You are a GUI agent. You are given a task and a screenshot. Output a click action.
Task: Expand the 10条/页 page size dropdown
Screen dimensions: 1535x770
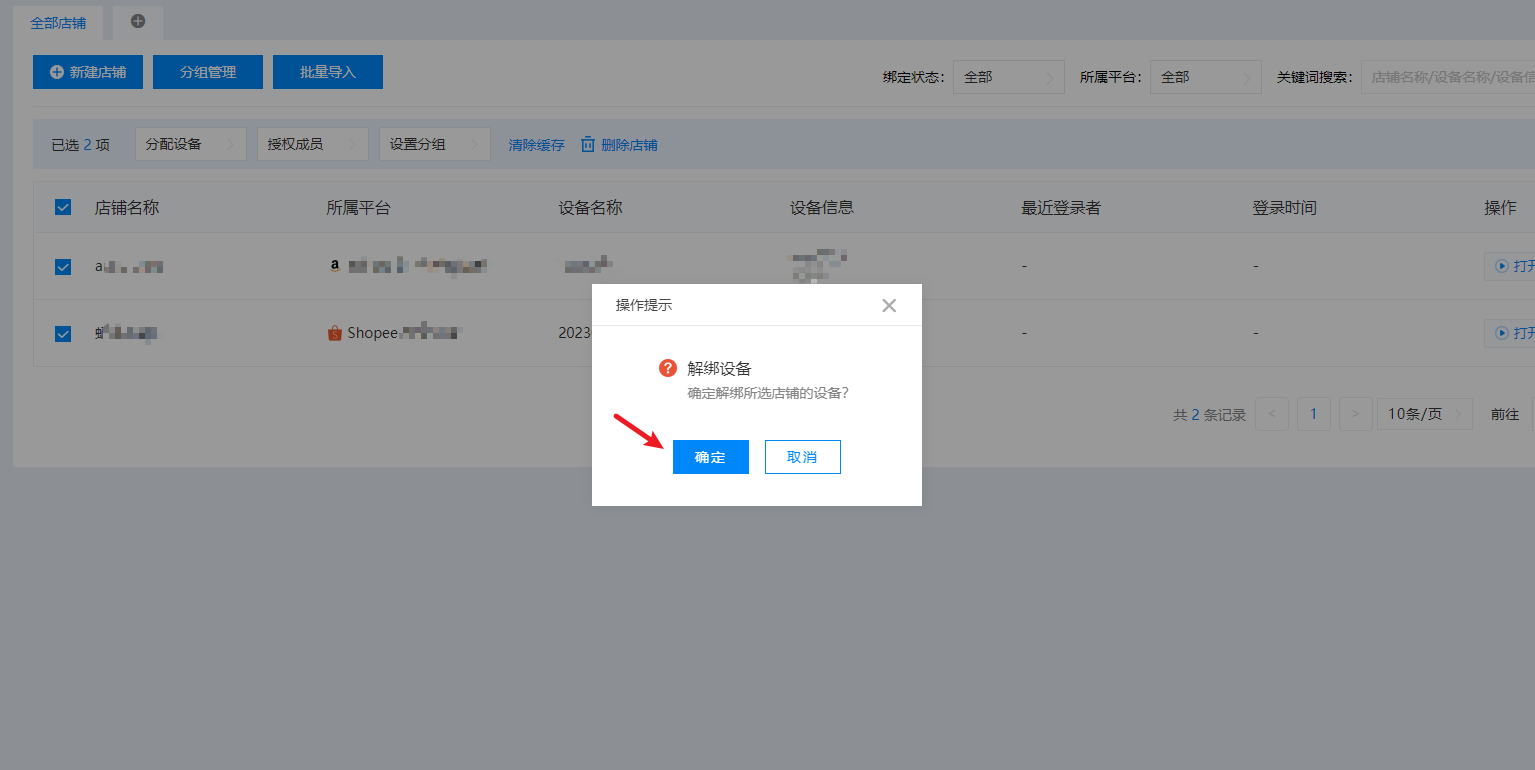[x=1424, y=414]
